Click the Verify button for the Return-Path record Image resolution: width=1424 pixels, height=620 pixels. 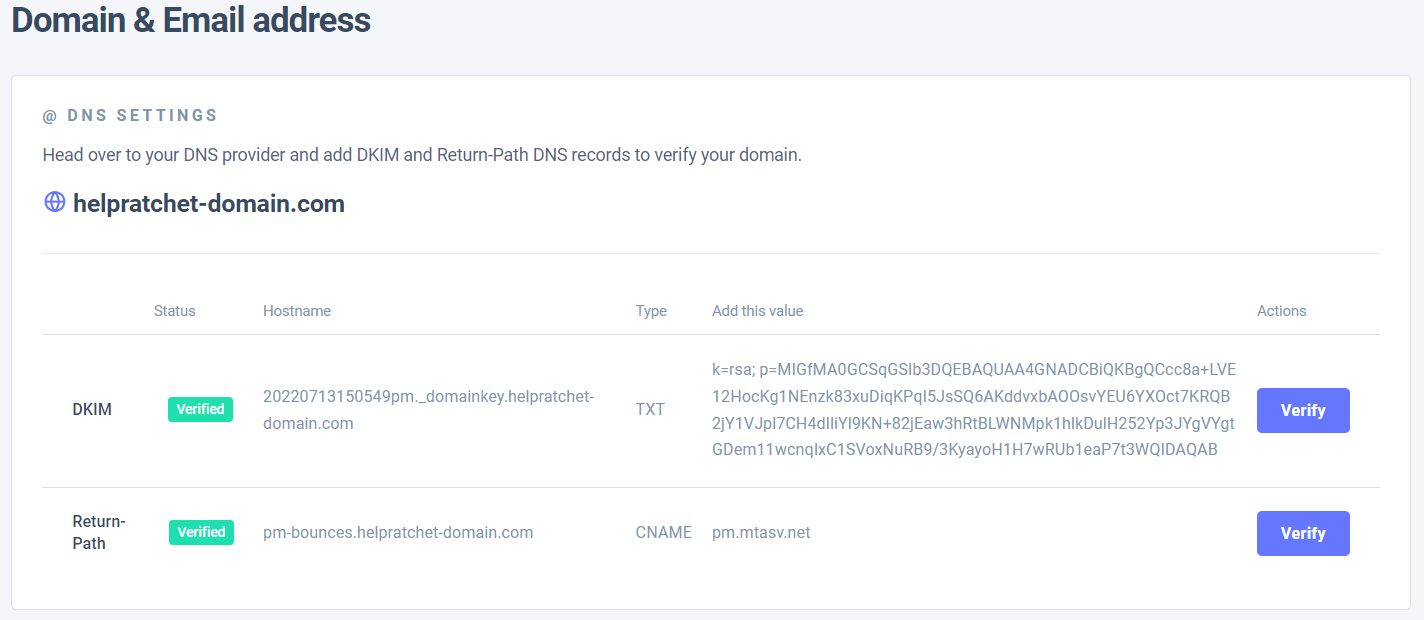point(1302,533)
